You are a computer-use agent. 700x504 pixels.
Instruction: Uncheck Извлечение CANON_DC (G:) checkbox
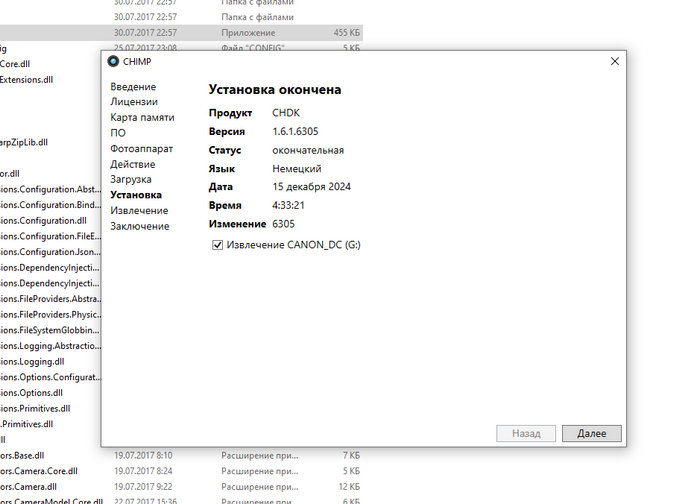point(217,245)
